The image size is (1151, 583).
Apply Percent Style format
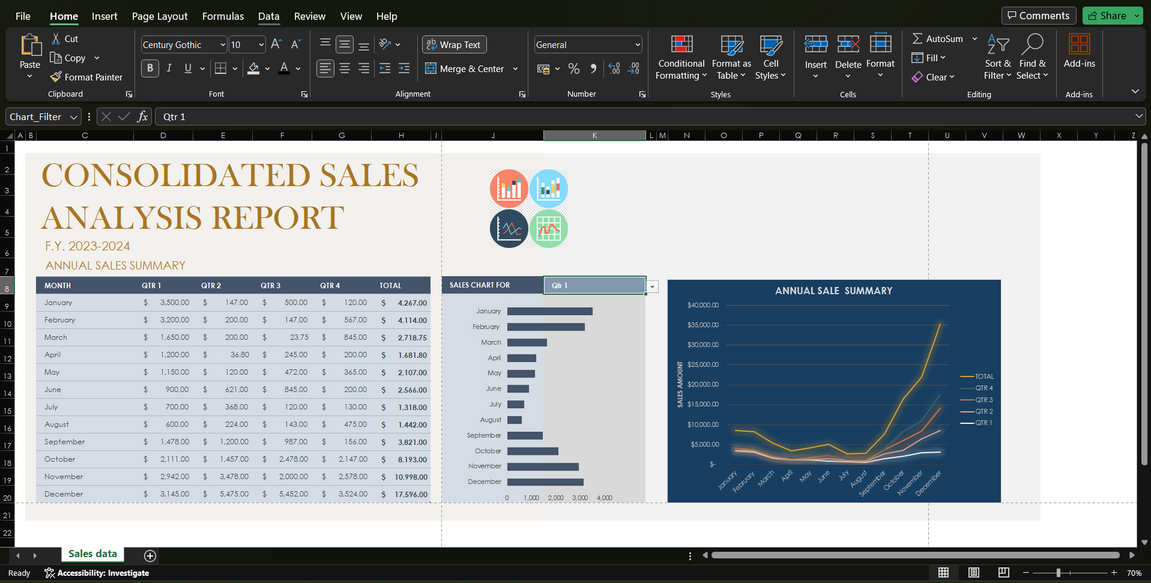click(574, 68)
